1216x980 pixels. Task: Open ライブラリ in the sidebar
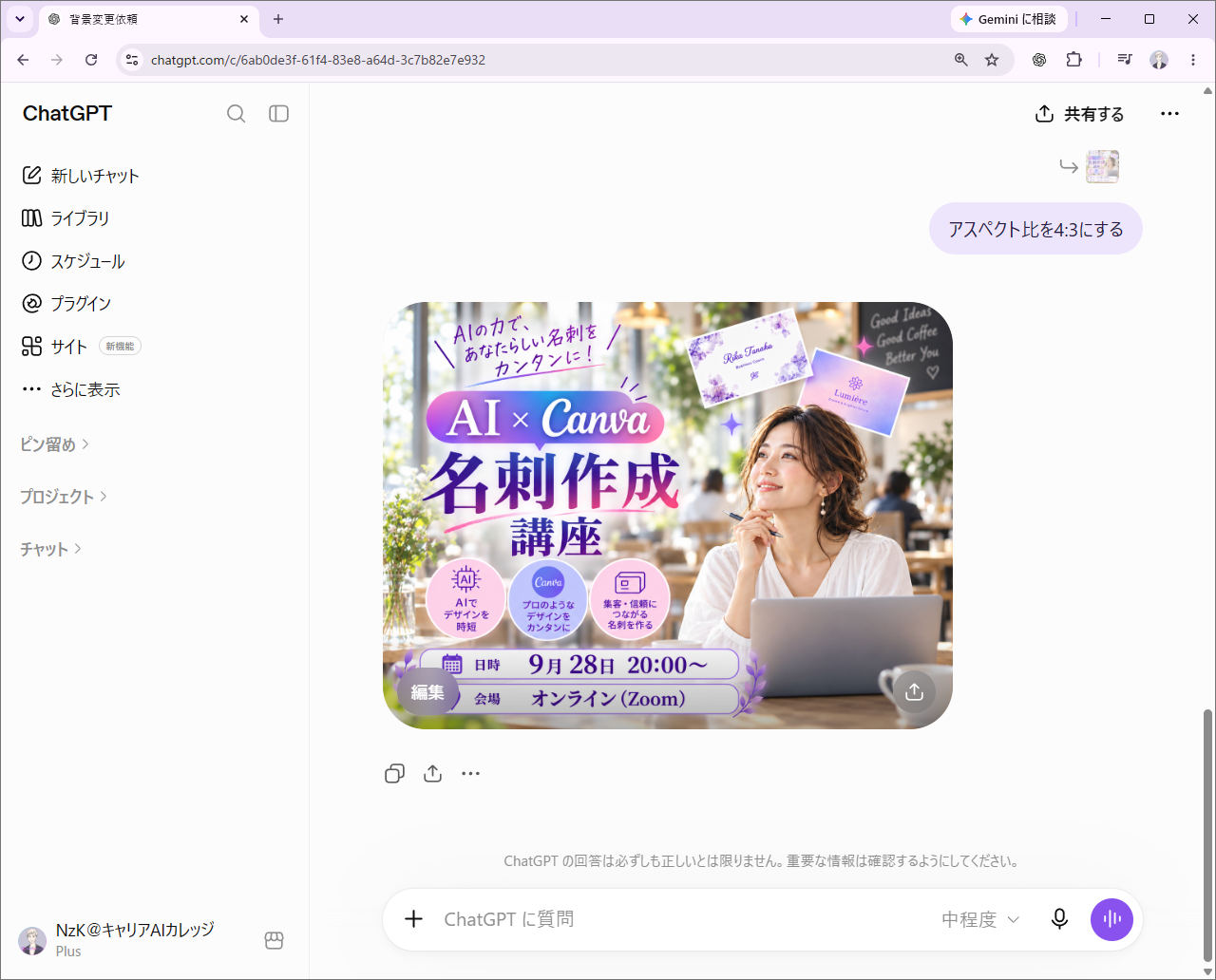click(x=66, y=218)
